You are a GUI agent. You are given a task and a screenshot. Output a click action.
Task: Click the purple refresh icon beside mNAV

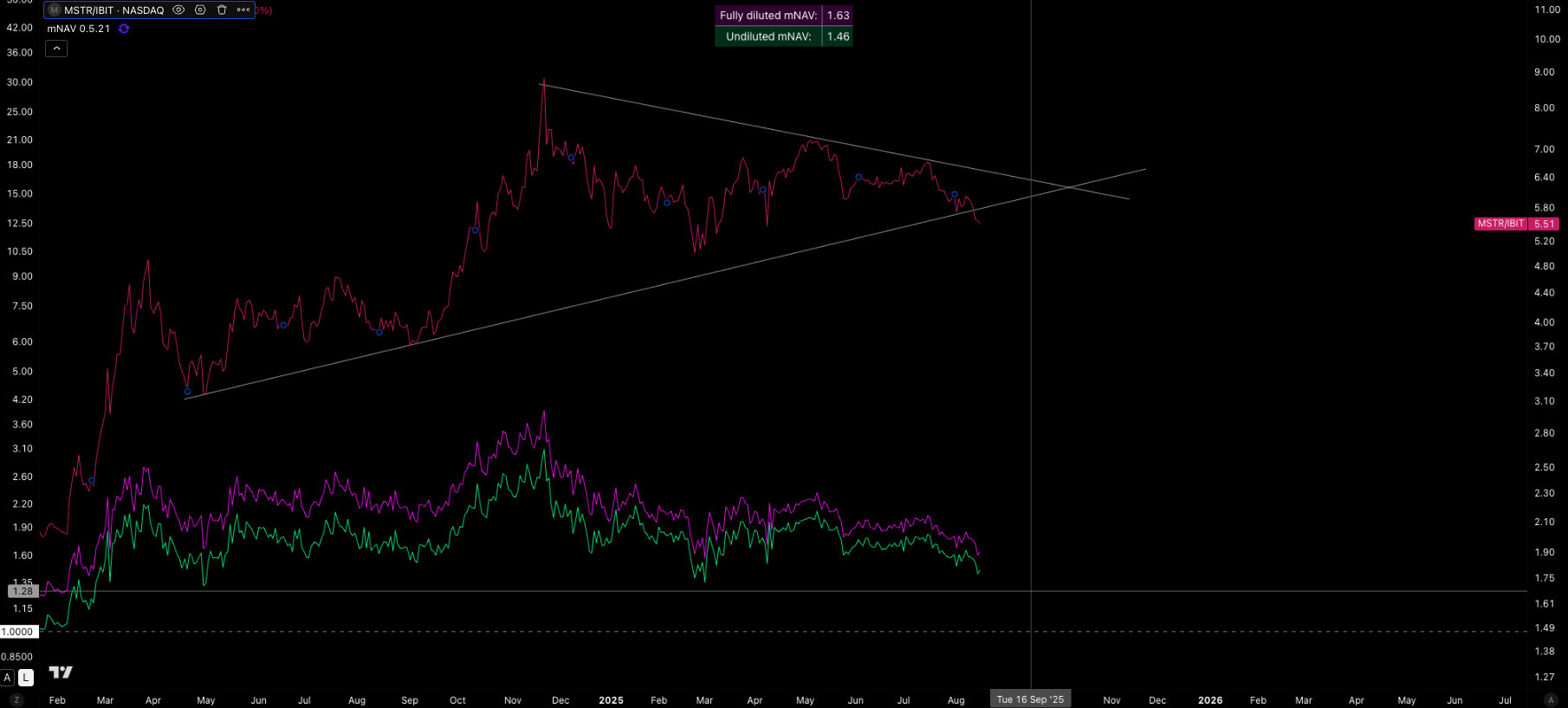pos(124,29)
